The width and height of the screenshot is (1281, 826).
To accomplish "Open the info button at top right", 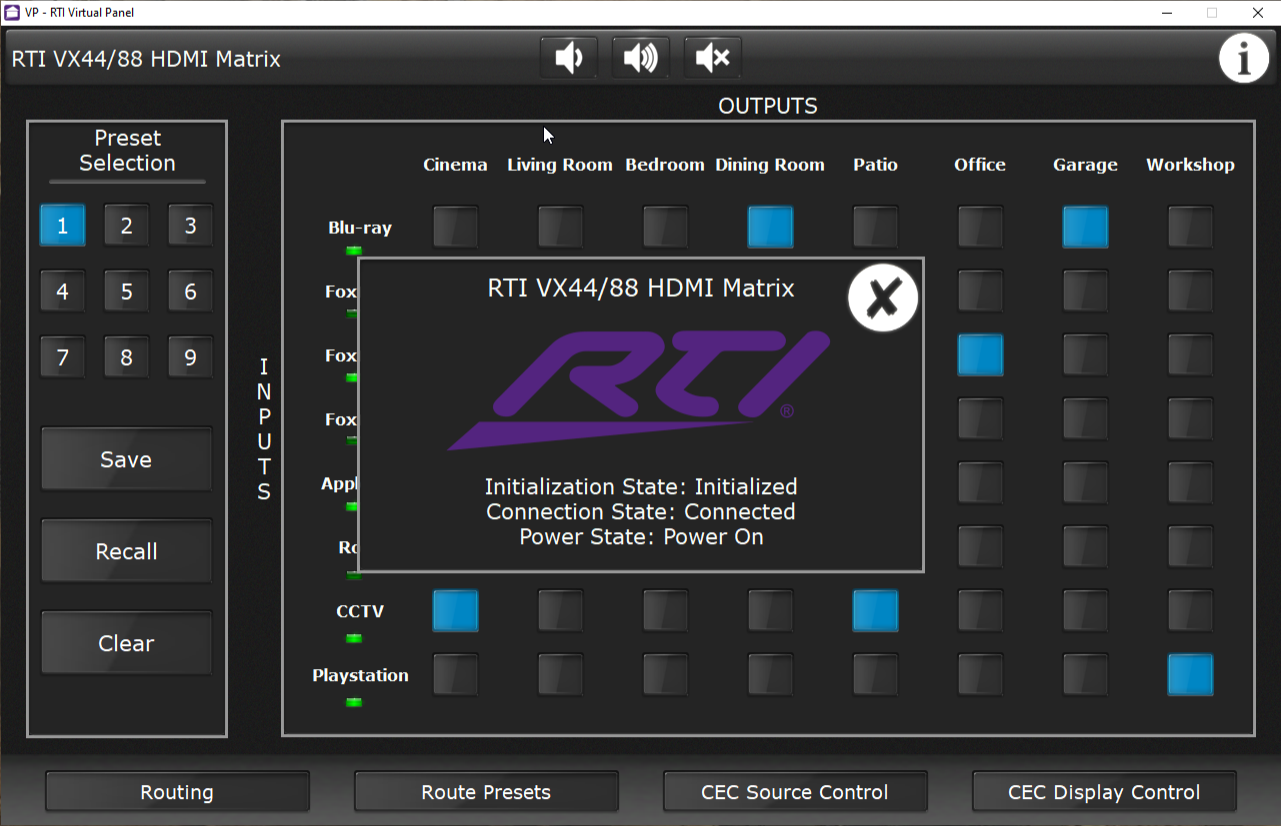I will [x=1244, y=59].
